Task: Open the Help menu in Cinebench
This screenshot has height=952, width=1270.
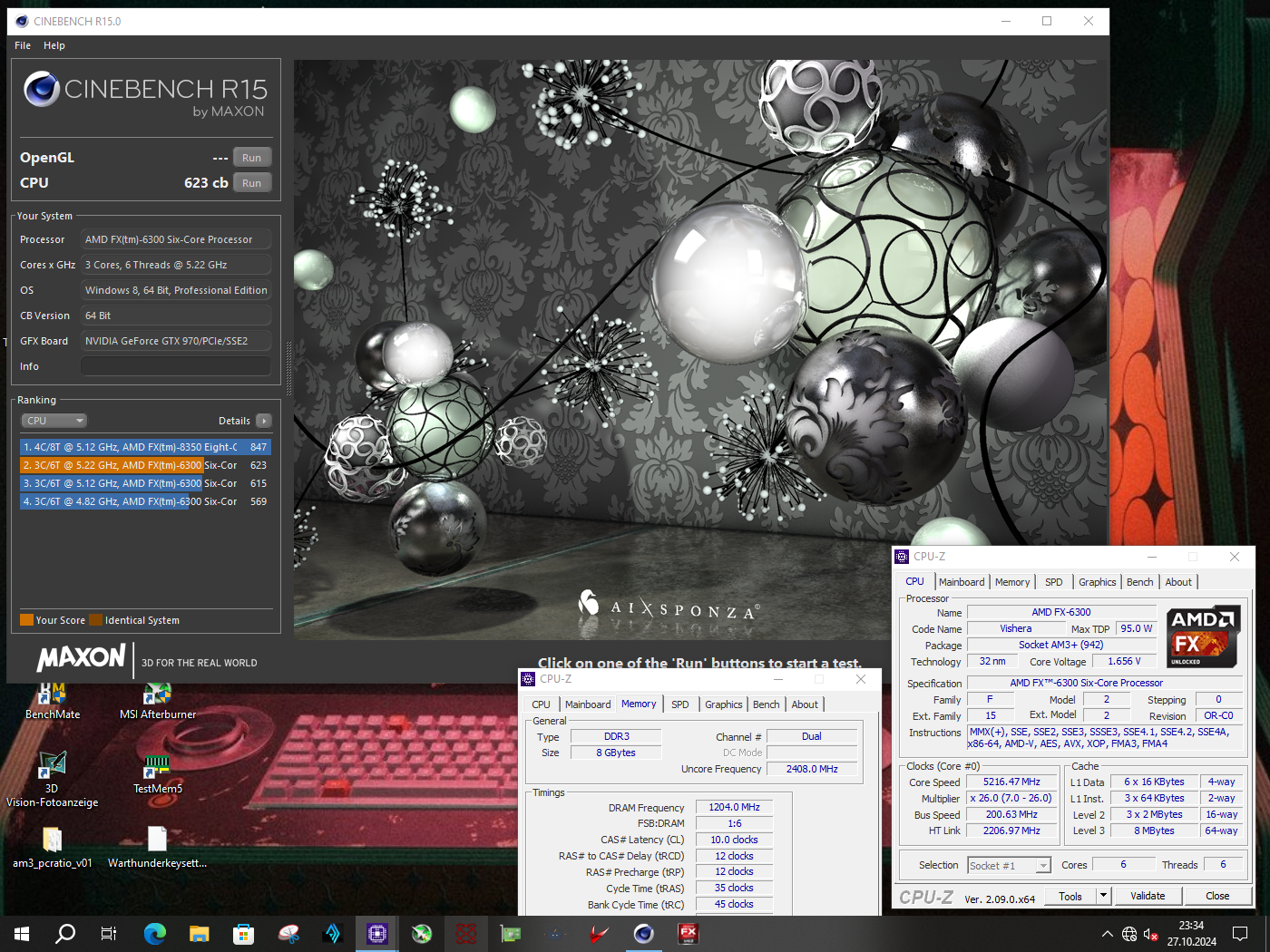Action: [x=54, y=45]
